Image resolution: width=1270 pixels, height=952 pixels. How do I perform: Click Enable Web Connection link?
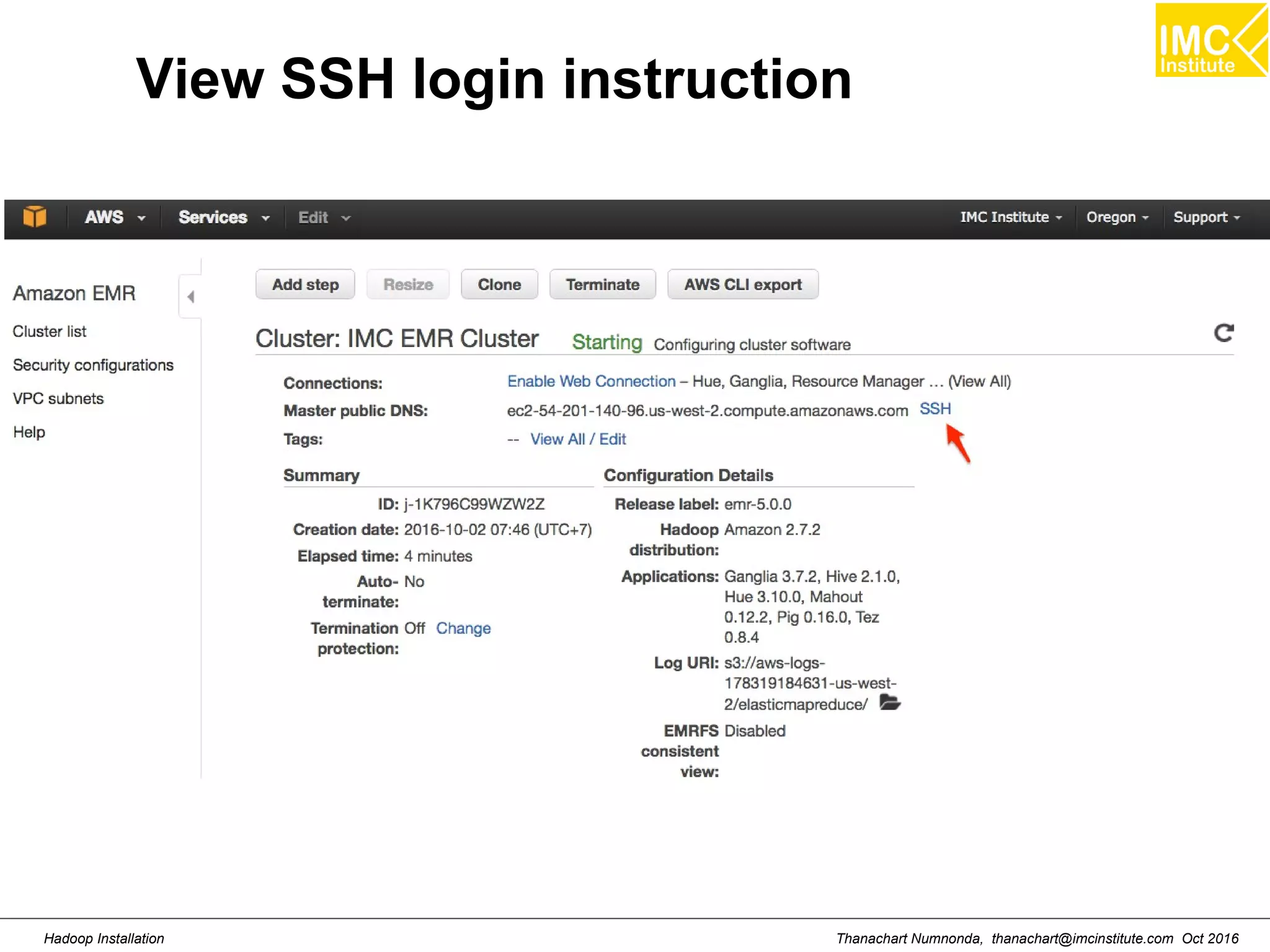(592, 381)
